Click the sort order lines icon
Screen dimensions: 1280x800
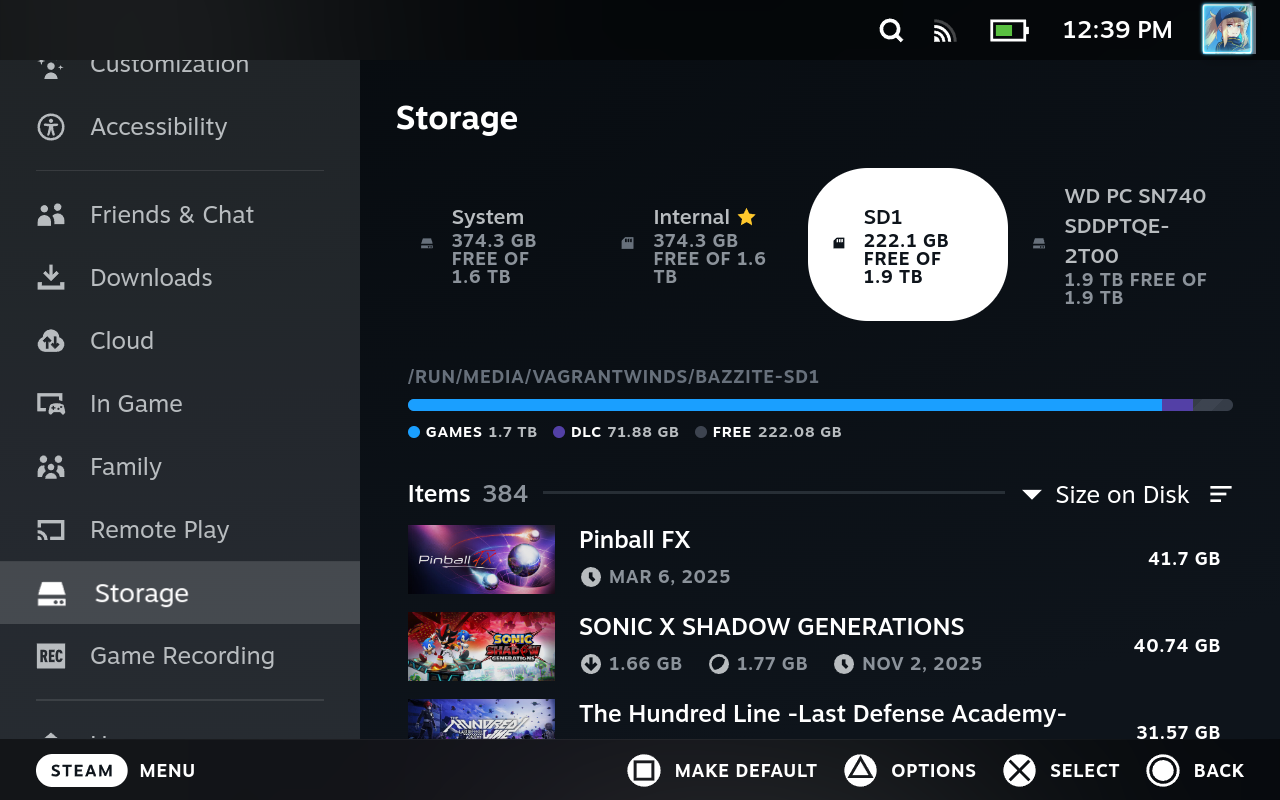coord(1220,494)
